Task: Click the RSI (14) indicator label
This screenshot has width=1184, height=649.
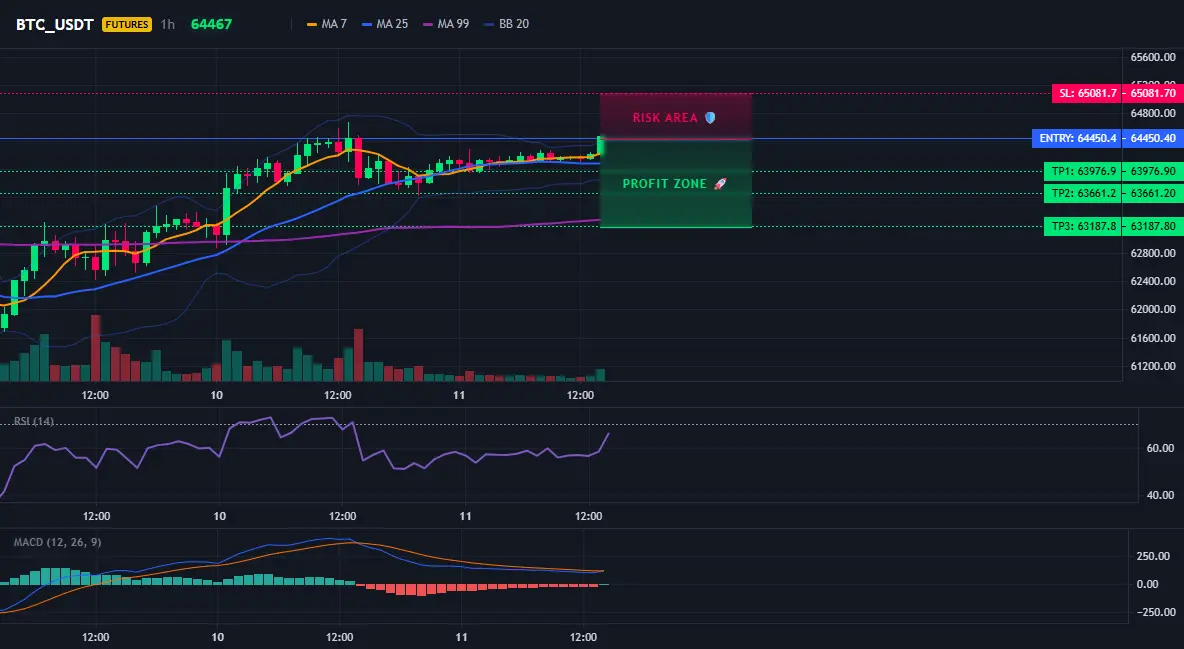Action: pyautogui.click(x=34, y=421)
